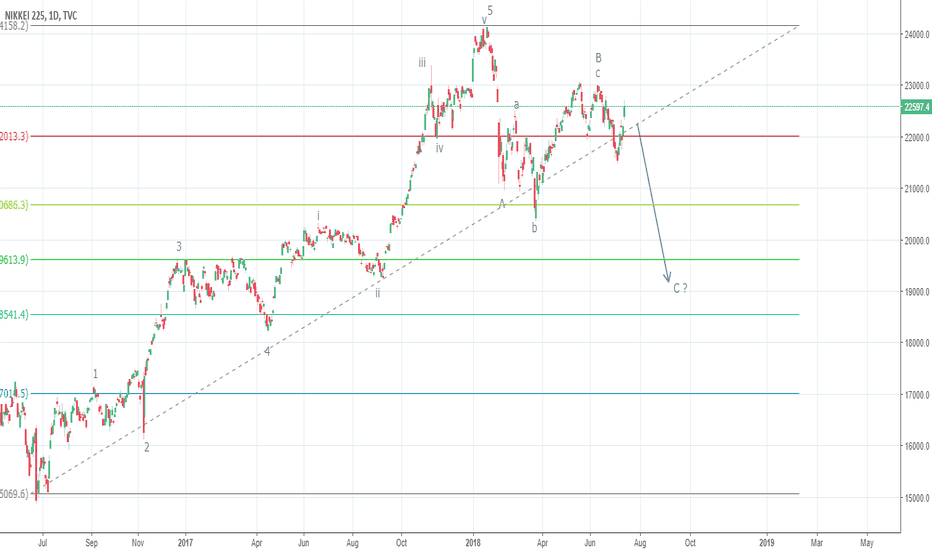Select the "C ?" wave projection label
Screen dimensions: 932x550
click(x=681, y=288)
